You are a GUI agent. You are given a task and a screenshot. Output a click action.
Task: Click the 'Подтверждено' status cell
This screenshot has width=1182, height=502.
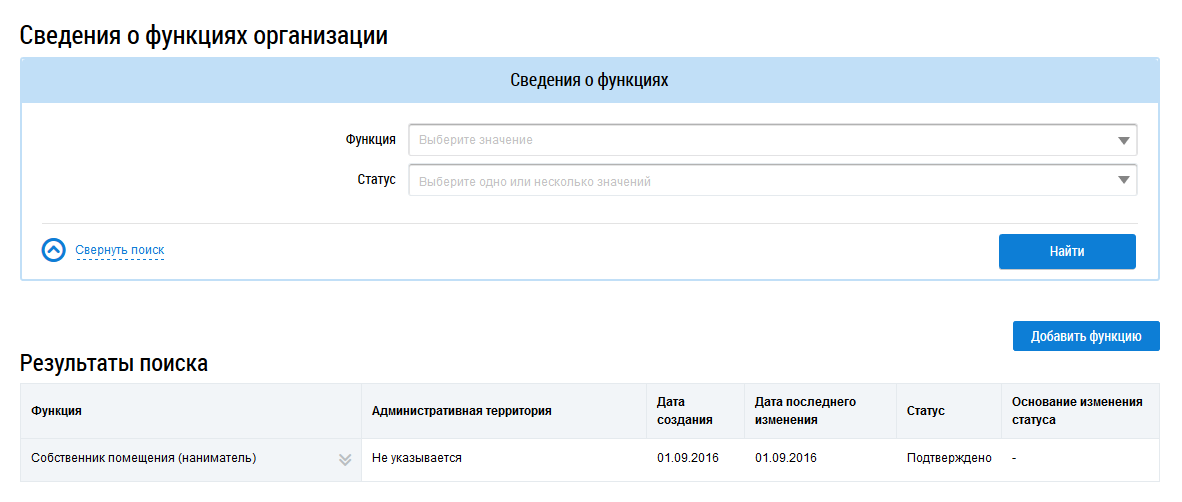coord(948,458)
